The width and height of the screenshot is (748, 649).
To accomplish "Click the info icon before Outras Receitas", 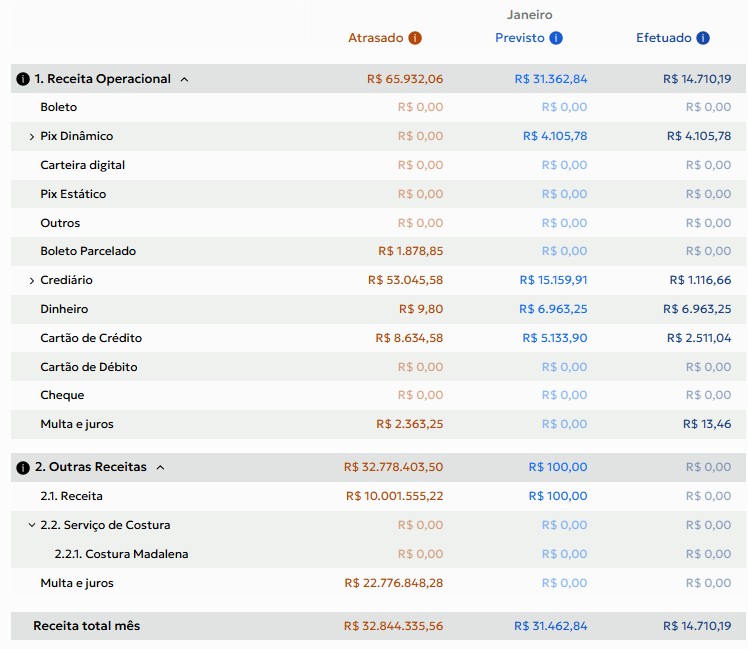I will [23, 467].
